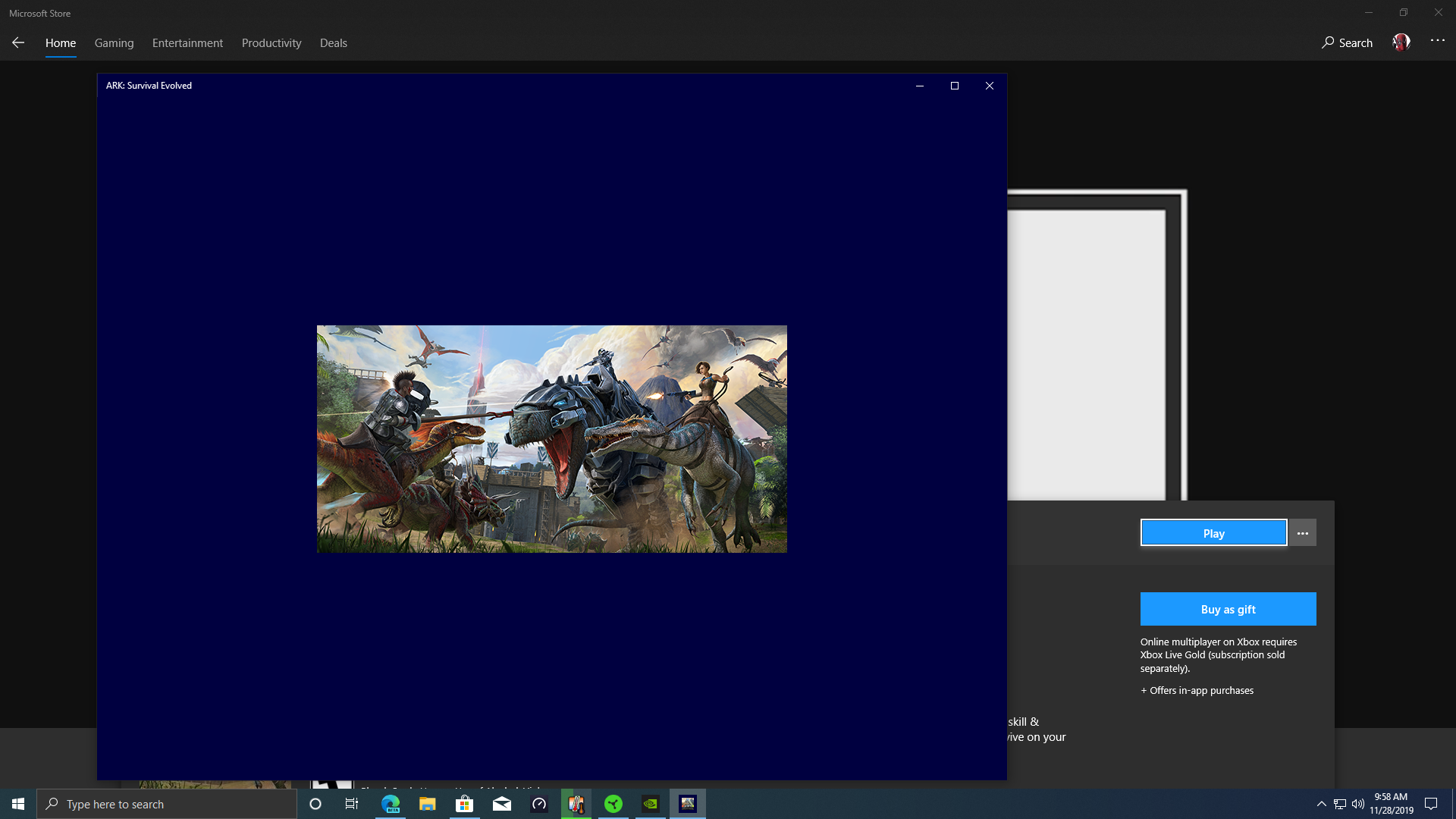Open the Productivity tab
The width and height of the screenshot is (1456, 819).
[271, 43]
